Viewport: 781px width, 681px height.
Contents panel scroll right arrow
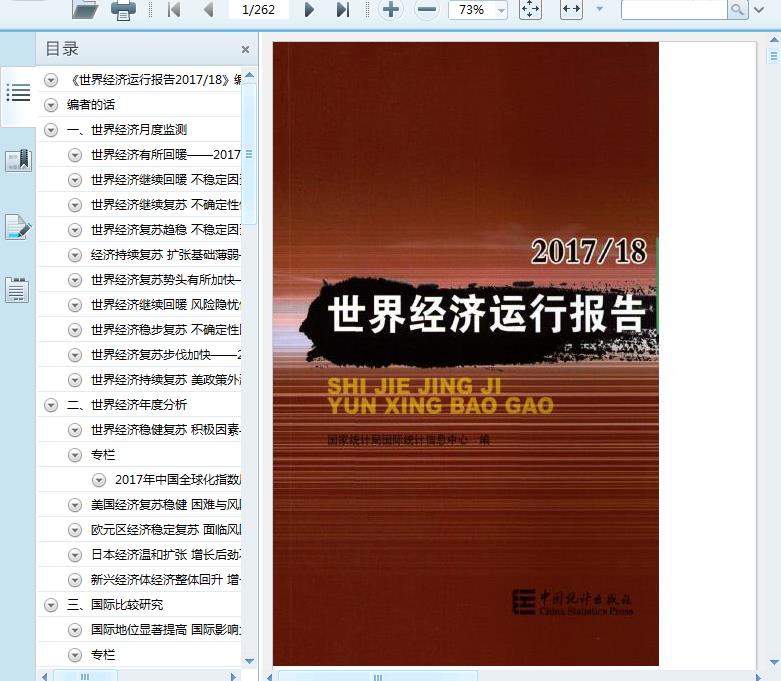233,677
